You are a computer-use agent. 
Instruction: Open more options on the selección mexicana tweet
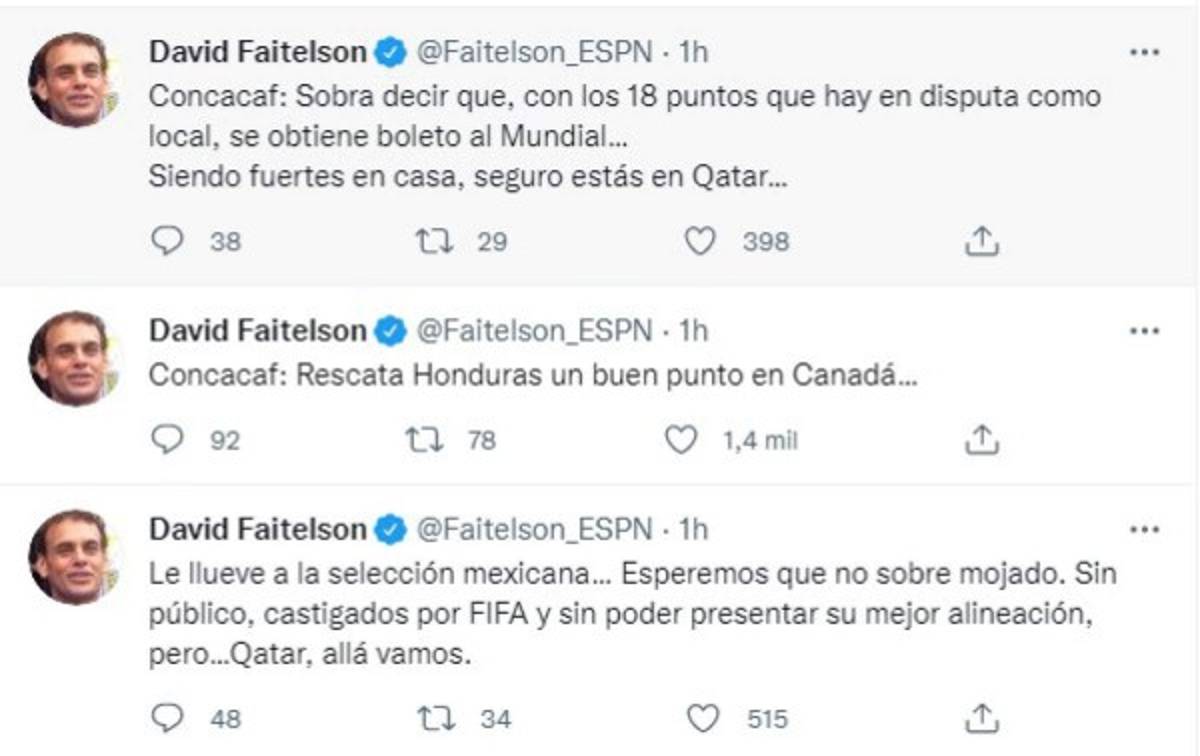1143,528
